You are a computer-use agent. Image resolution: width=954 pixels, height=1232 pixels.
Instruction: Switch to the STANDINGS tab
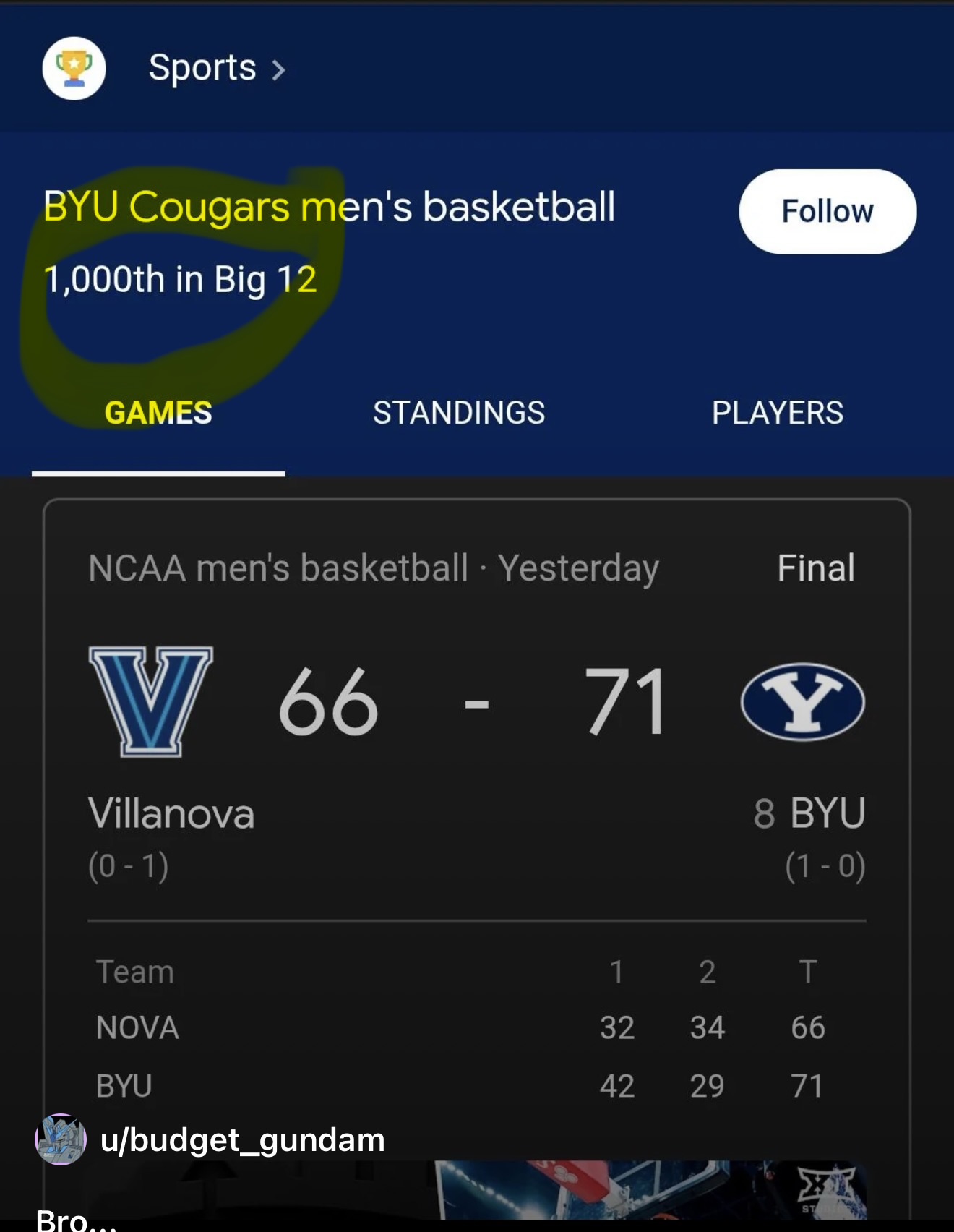459,413
